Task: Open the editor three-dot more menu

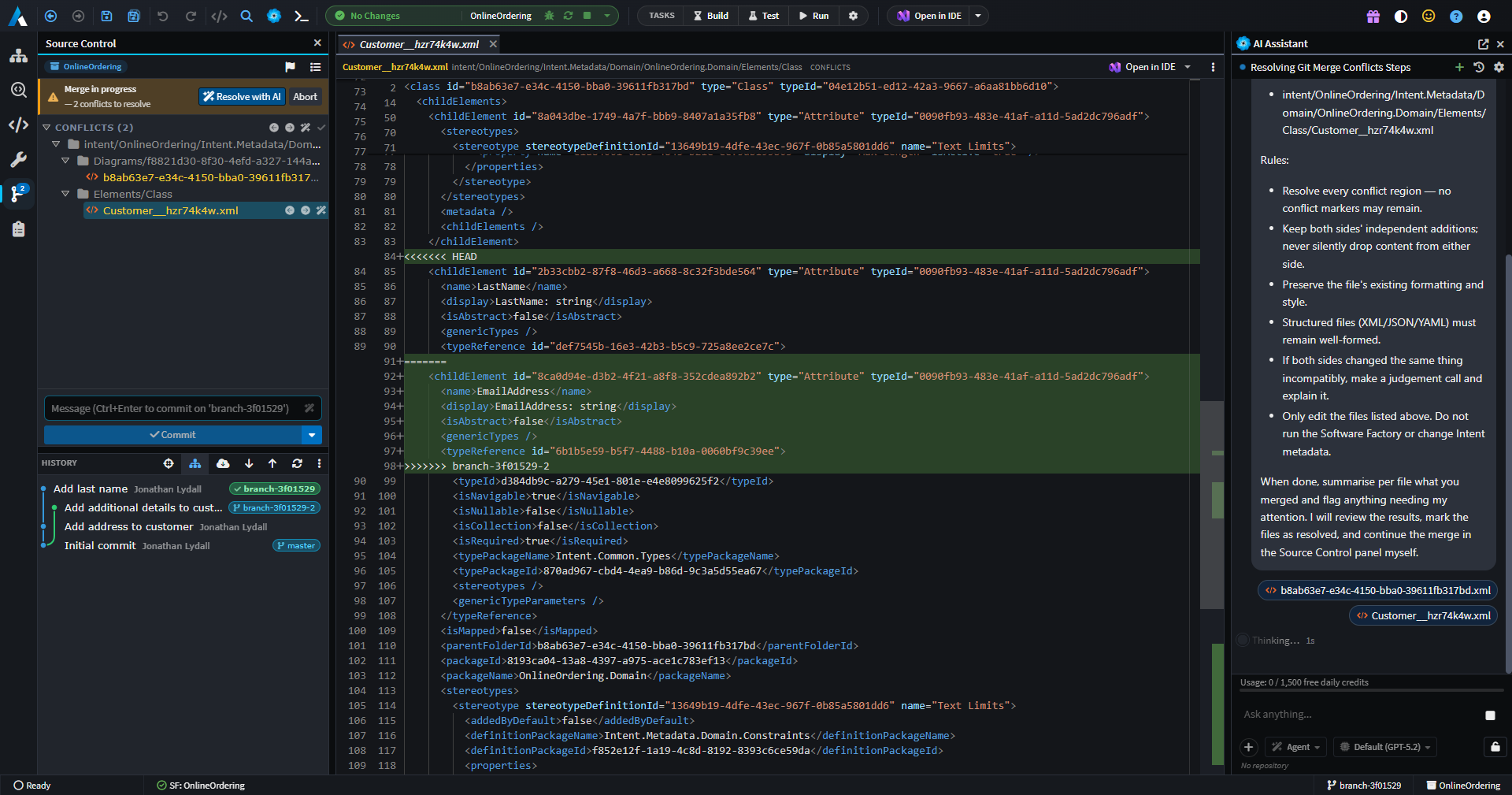Action: point(1213,67)
